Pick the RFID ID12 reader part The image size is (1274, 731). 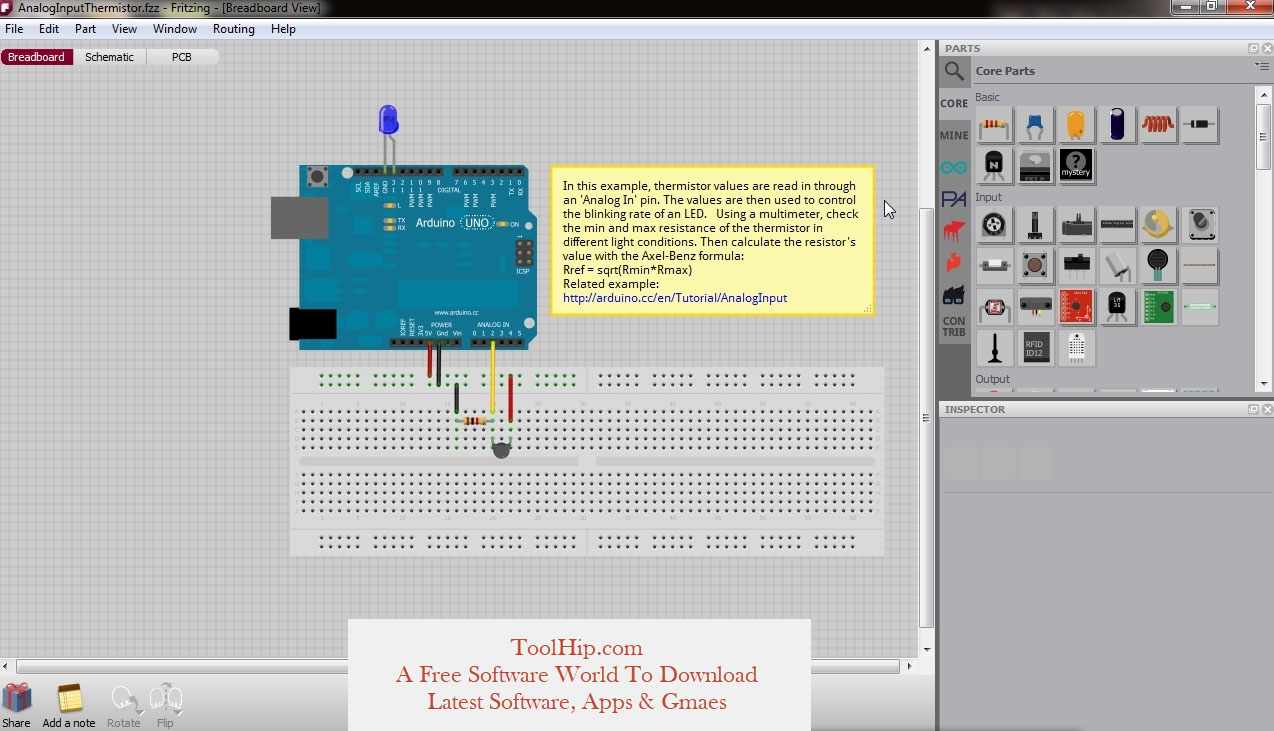pos(1035,348)
